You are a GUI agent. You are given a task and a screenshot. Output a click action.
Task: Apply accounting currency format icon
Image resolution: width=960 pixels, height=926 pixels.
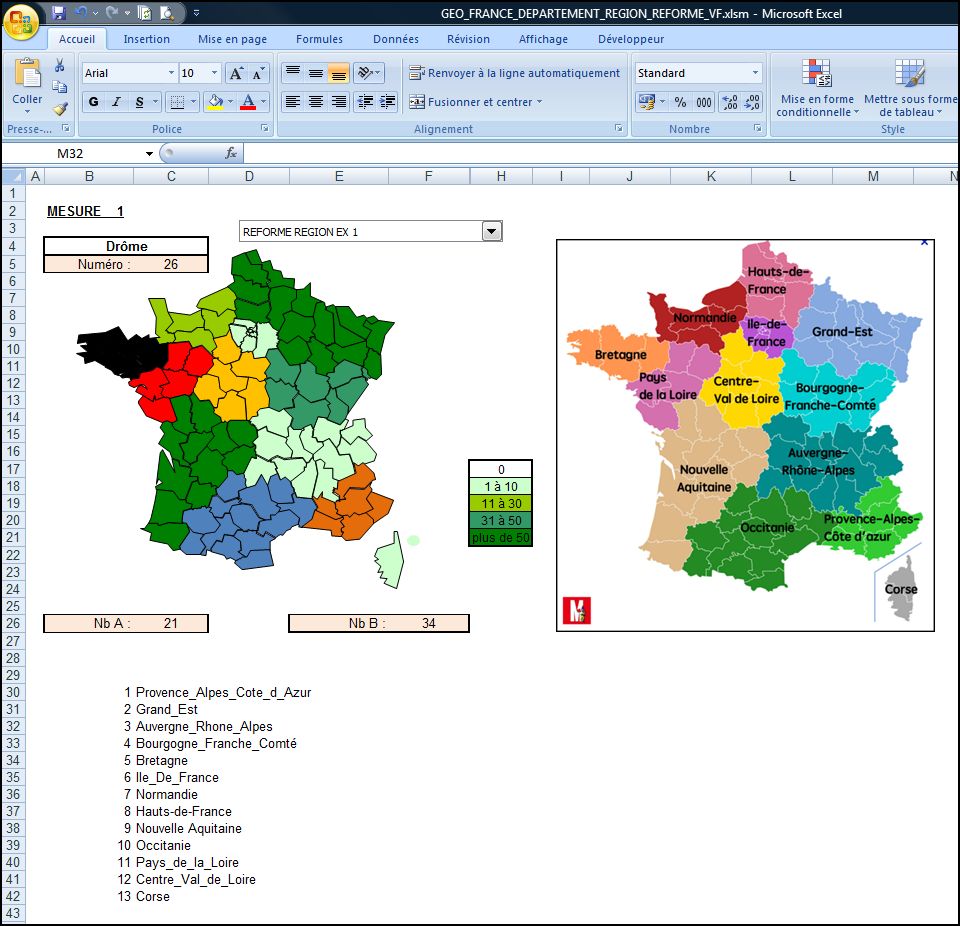[x=647, y=102]
